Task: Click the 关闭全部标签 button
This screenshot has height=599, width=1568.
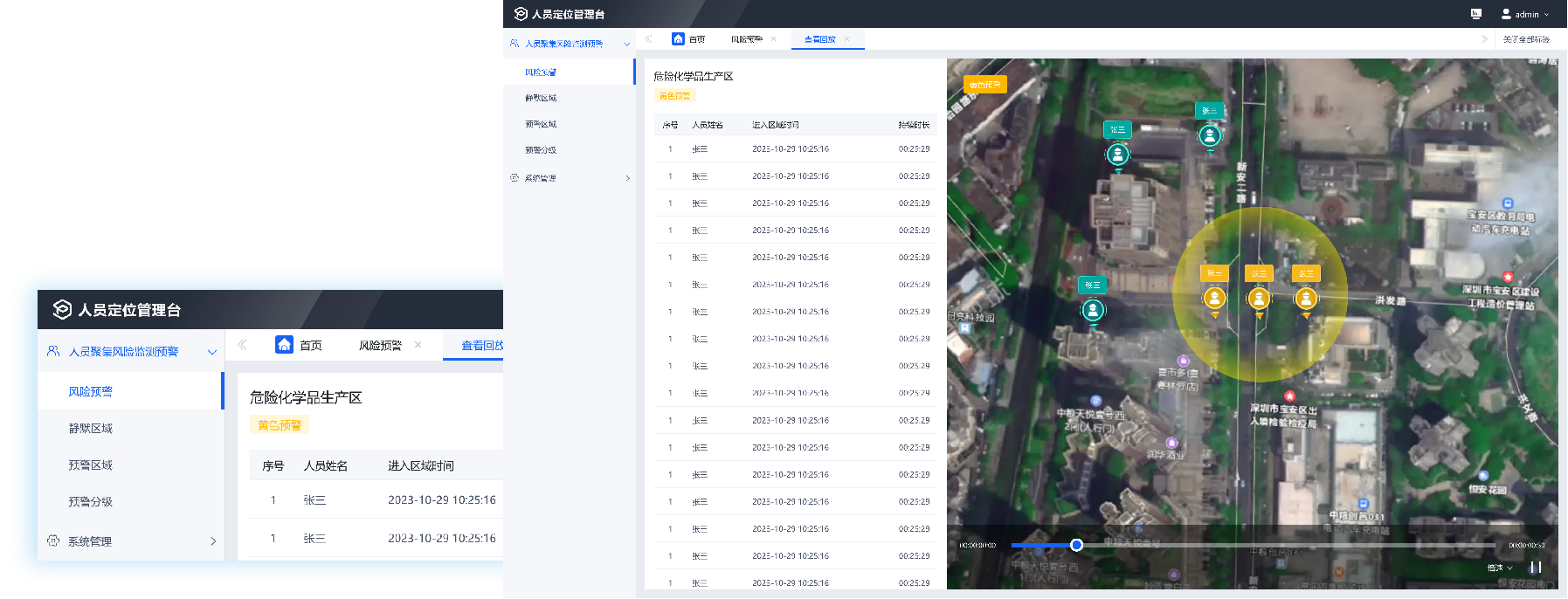Action: [x=1526, y=39]
